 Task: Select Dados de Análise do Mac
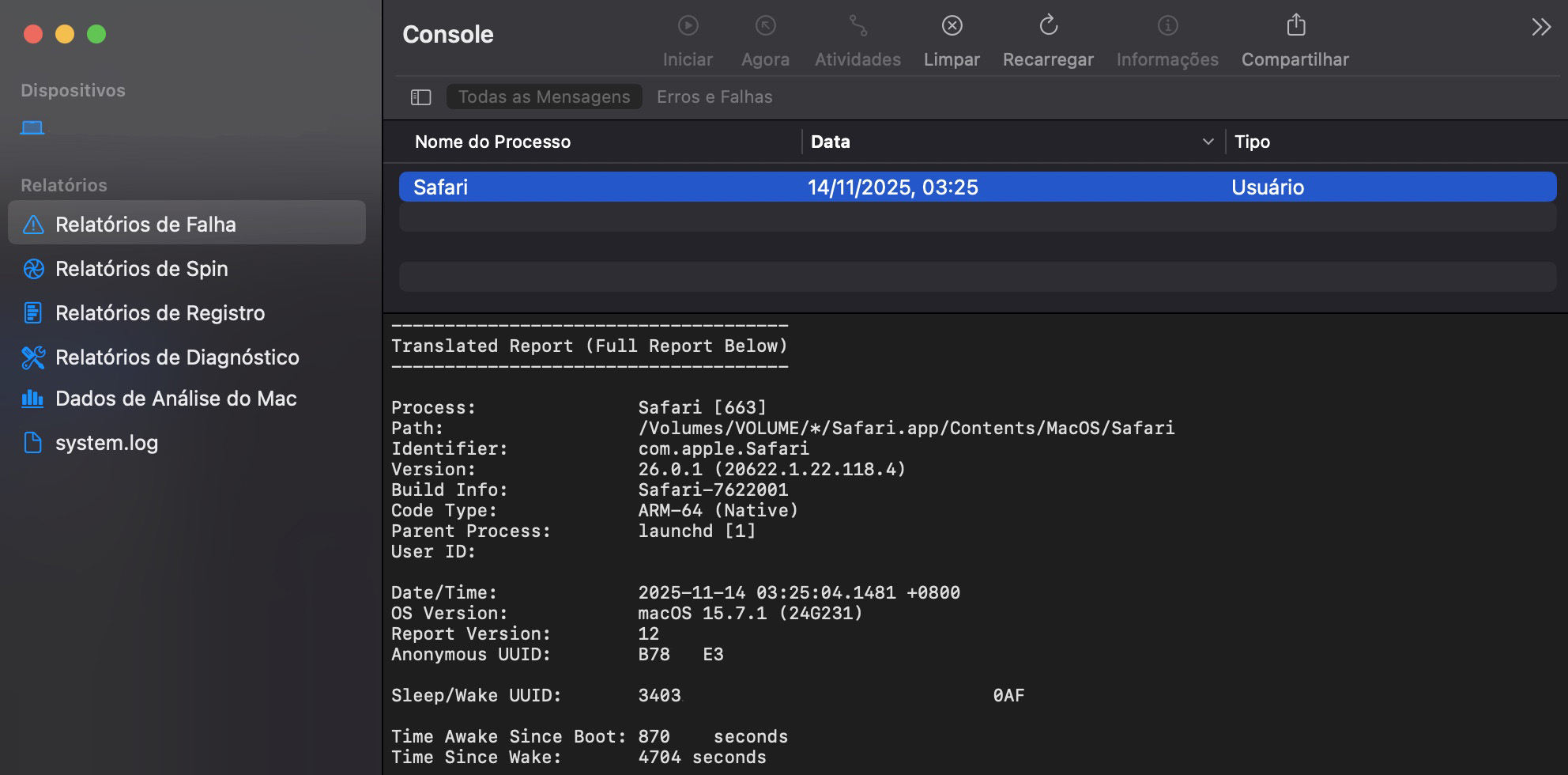pos(175,399)
